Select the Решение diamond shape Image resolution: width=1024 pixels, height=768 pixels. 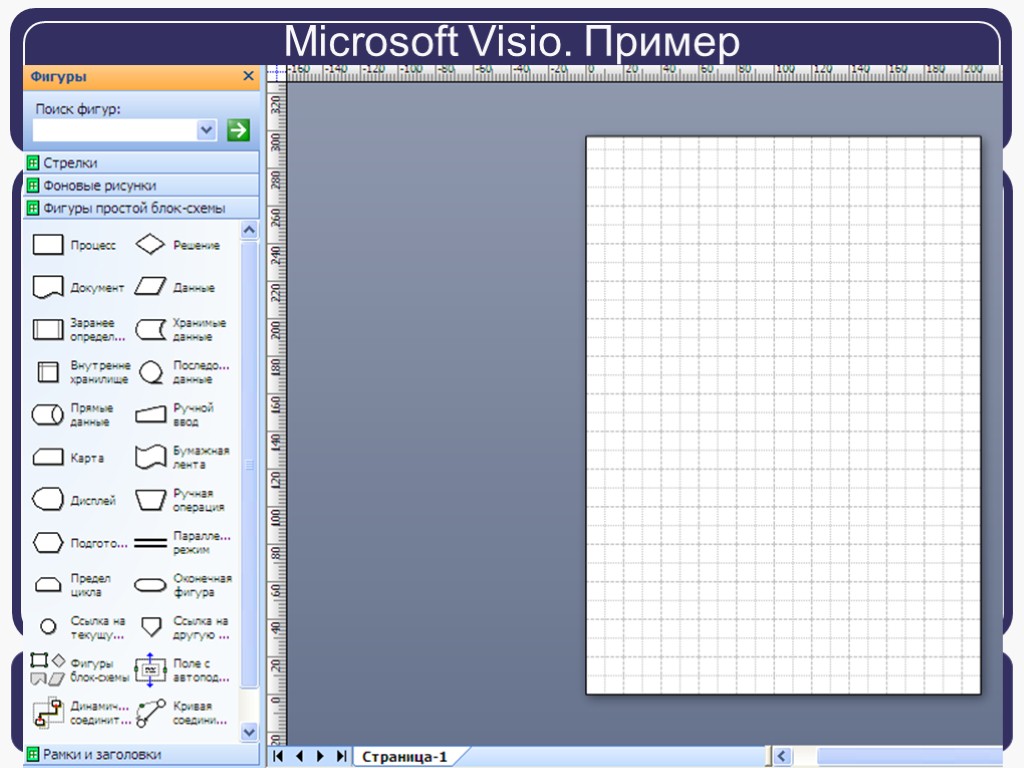tap(150, 245)
